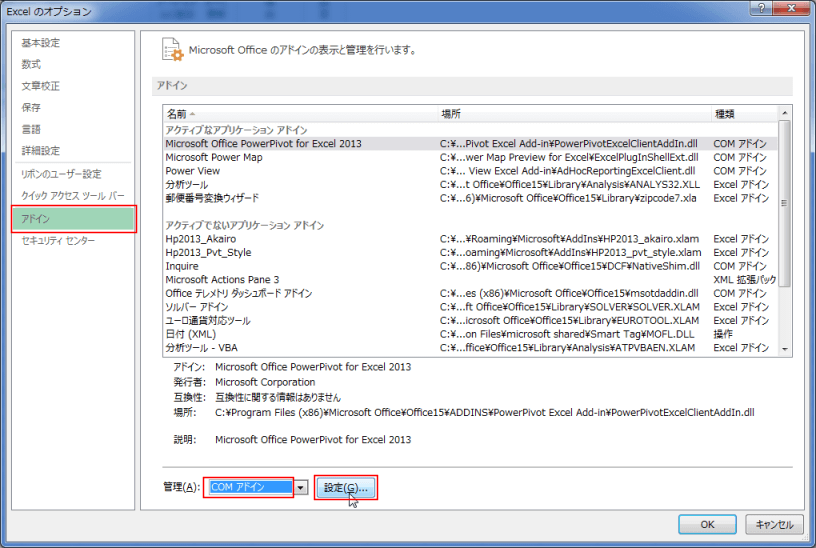Select the 日付 (XML) row

(x=470, y=334)
